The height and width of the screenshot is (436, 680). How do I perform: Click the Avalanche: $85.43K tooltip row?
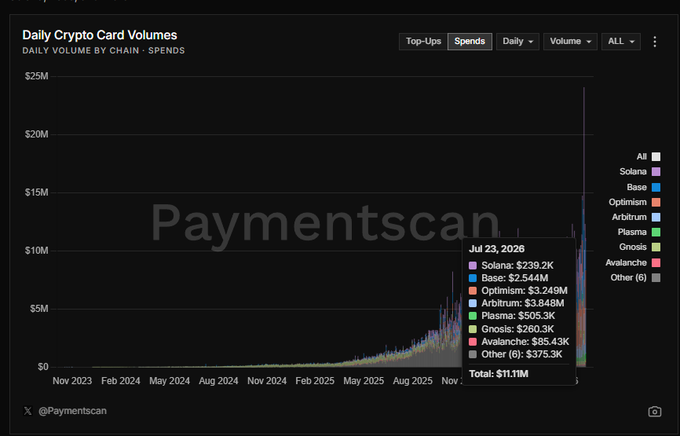click(519, 342)
